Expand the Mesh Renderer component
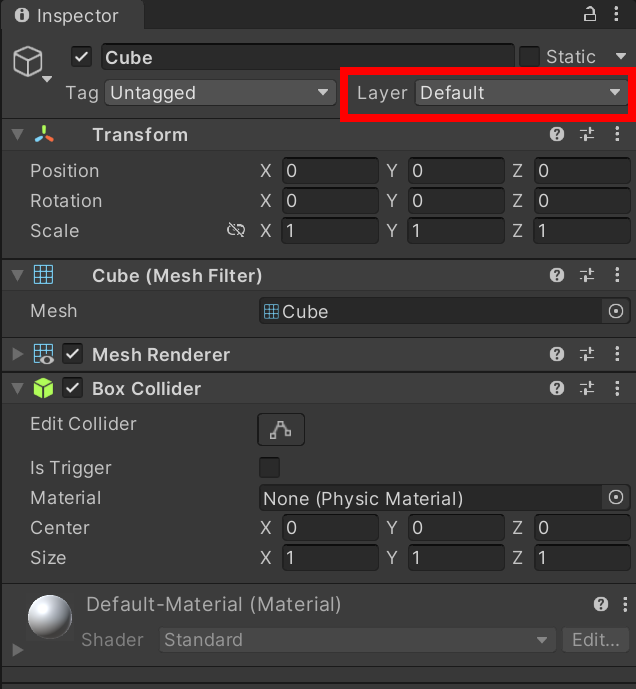Screen dimensions: 636x689 click(18, 354)
